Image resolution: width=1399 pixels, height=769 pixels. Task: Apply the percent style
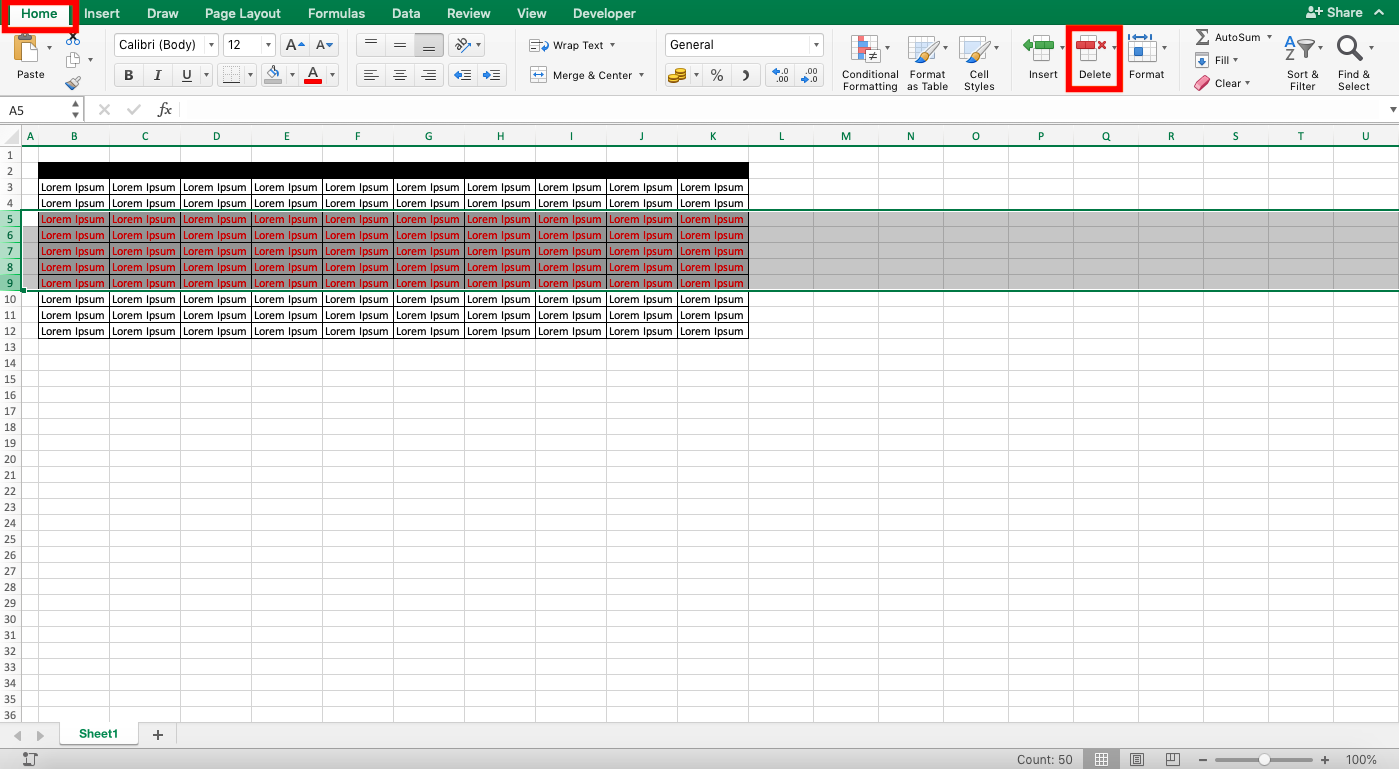tap(717, 75)
